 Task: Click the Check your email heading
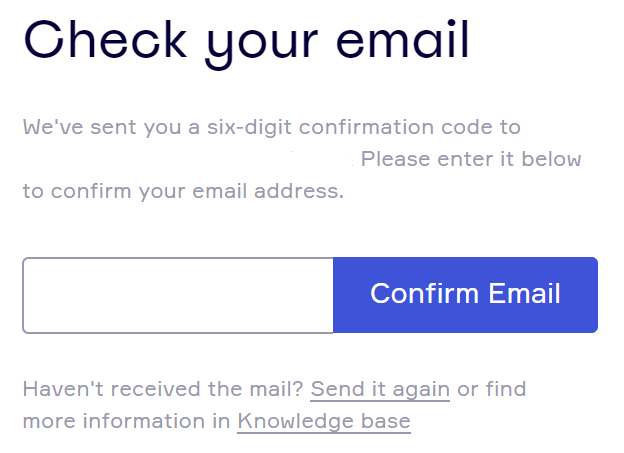pyautogui.click(x=246, y=40)
